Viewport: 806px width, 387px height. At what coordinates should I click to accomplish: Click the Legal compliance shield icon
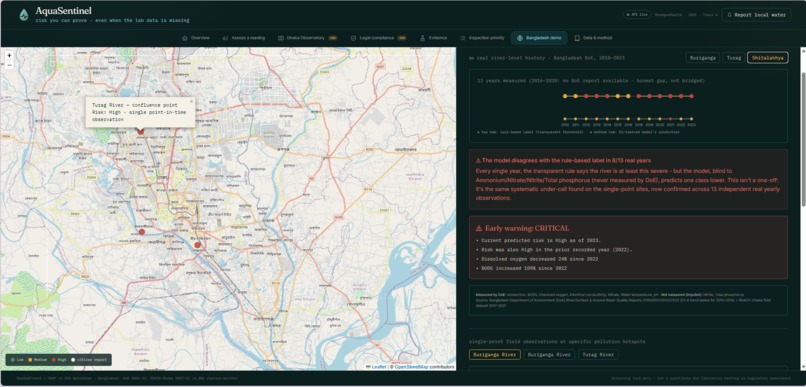(x=353, y=38)
